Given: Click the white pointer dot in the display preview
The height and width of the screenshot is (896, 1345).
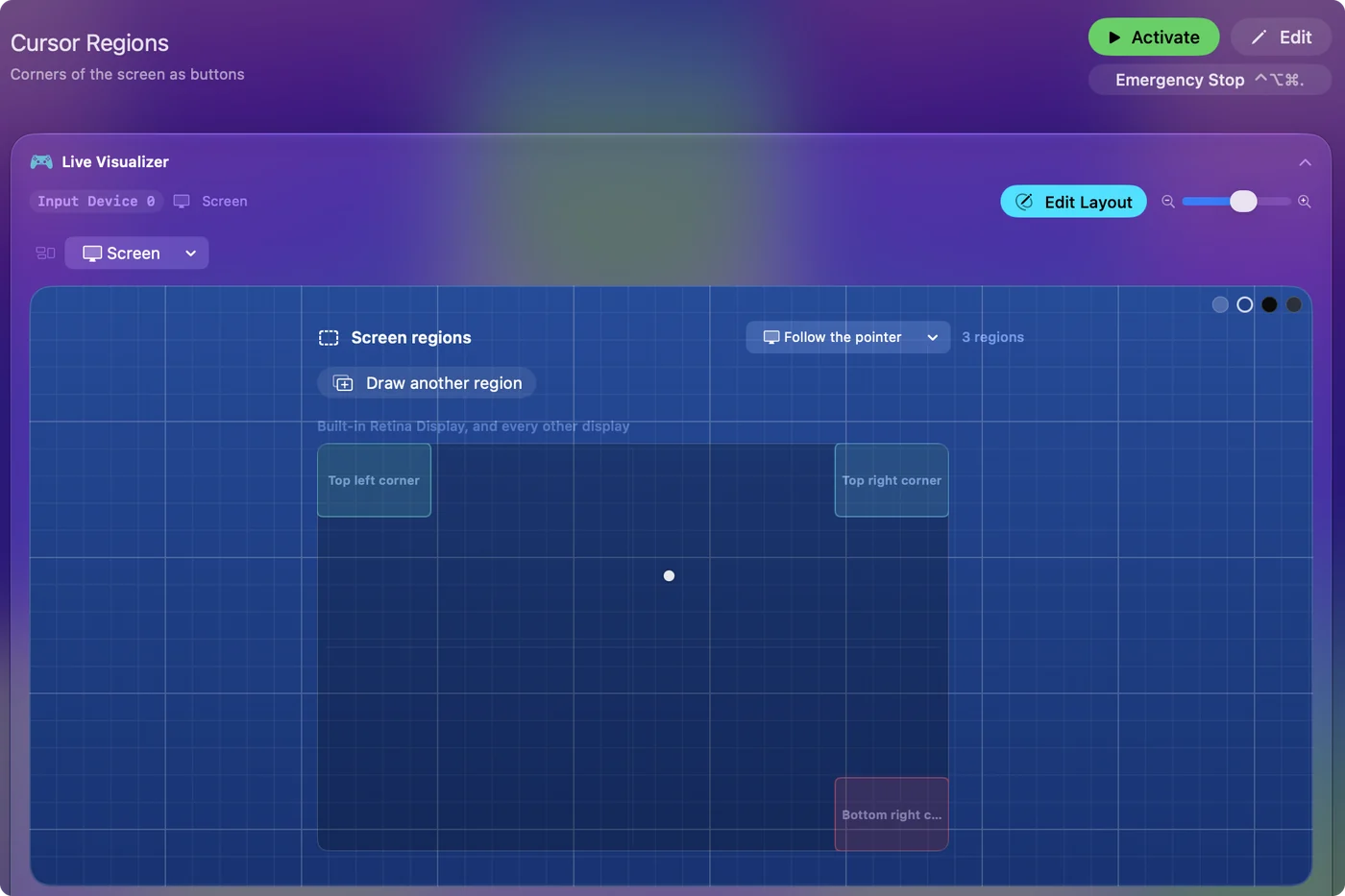Looking at the screenshot, I should [x=670, y=576].
